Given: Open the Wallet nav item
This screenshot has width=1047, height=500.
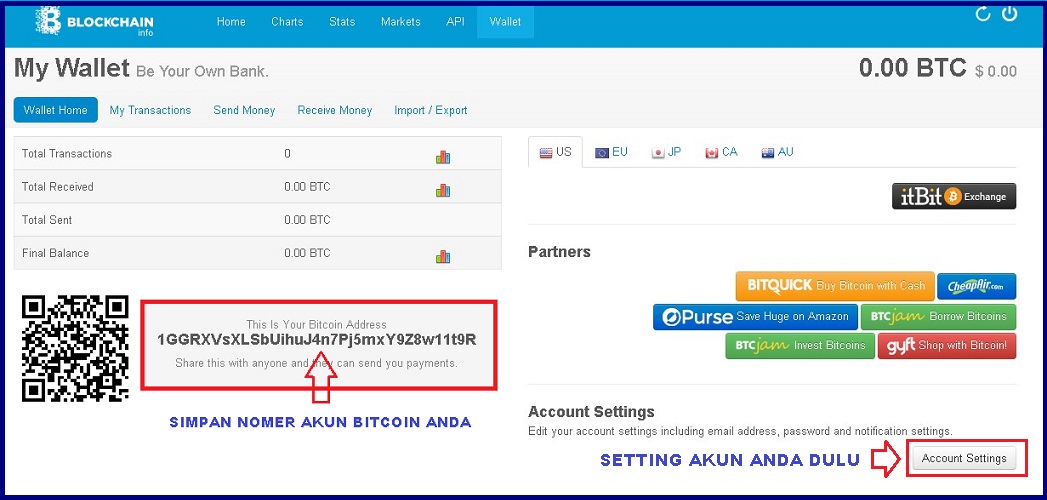Looking at the screenshot, I should click(x=505, y=21).
